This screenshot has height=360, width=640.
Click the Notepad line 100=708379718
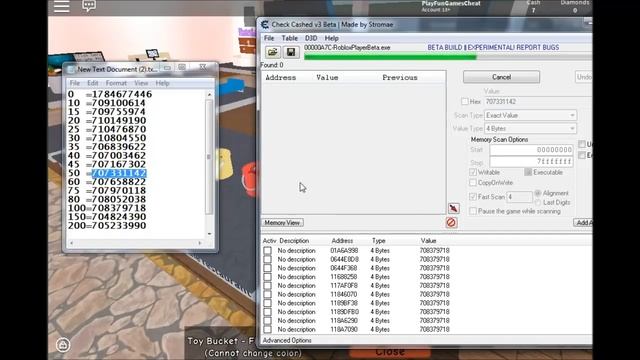coord(107,208)
